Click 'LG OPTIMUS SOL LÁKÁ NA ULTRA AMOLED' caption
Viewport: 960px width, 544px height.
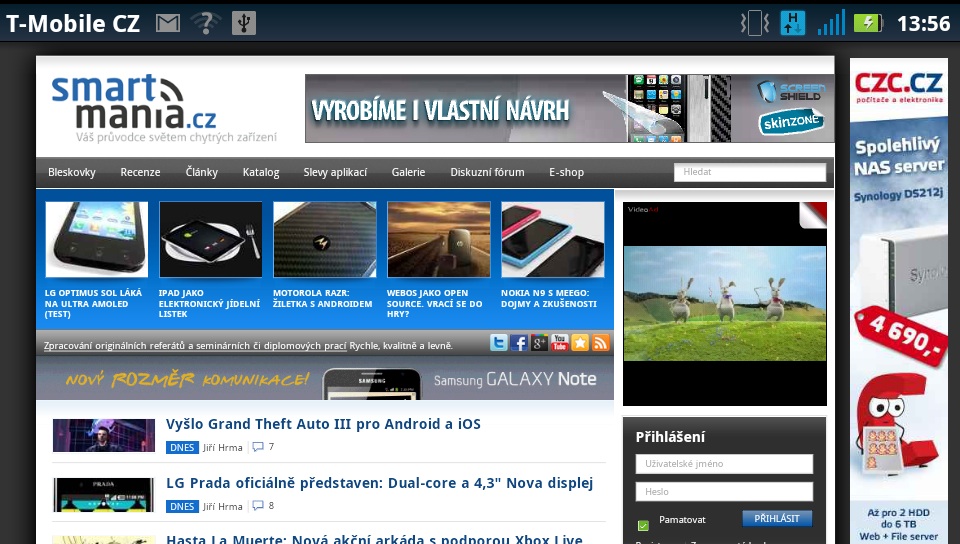(x=93, y=304)
